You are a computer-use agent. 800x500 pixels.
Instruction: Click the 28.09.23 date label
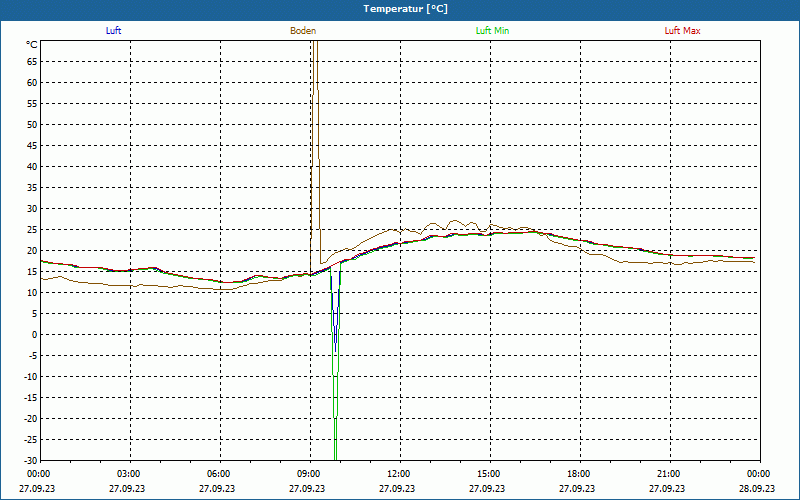[757, 488]
